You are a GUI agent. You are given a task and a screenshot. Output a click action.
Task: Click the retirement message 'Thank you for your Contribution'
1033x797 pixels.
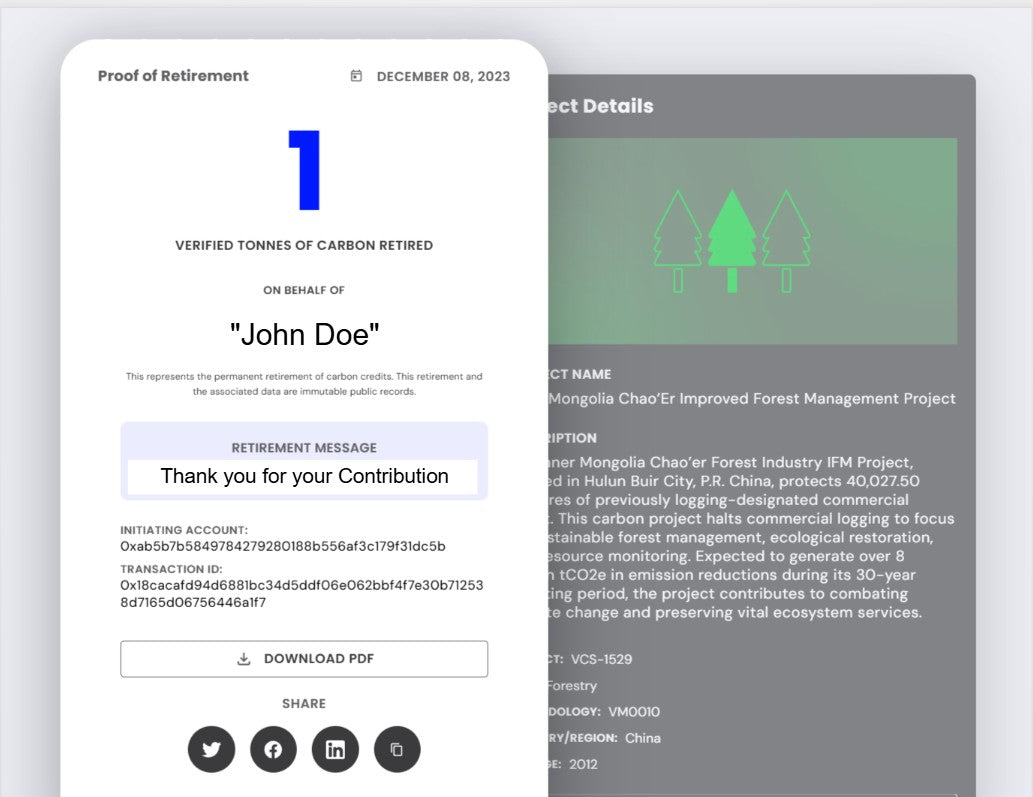coord(304,476)
